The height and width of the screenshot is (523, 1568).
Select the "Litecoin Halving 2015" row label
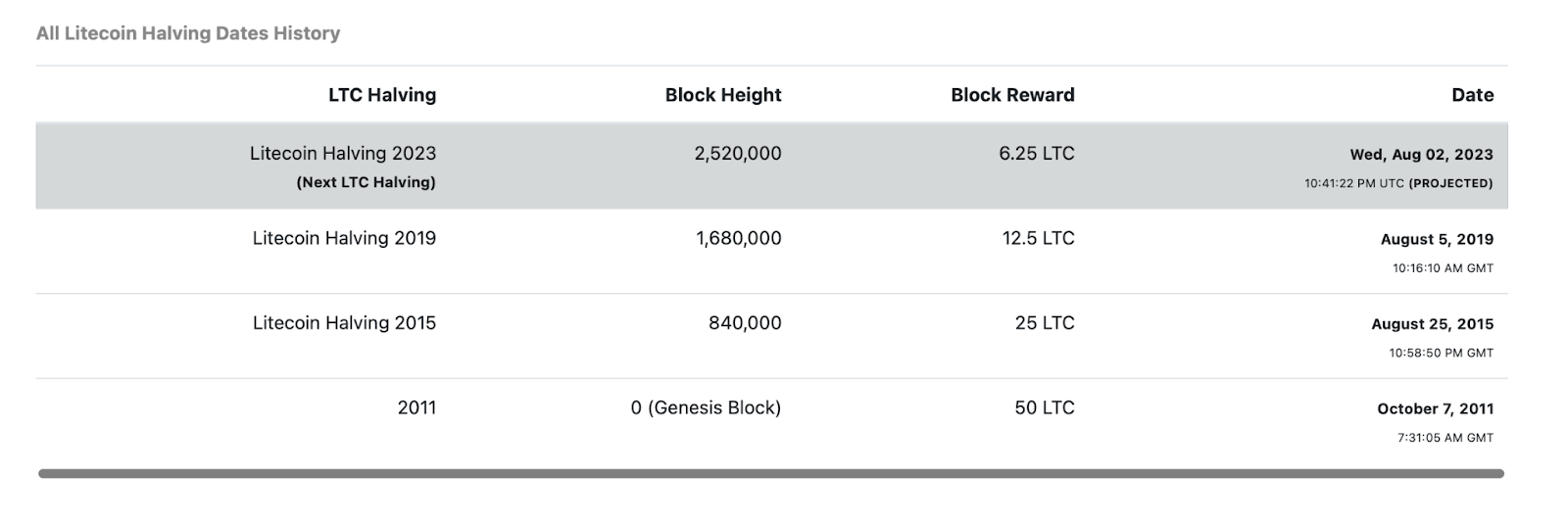(x=344, y=323)
